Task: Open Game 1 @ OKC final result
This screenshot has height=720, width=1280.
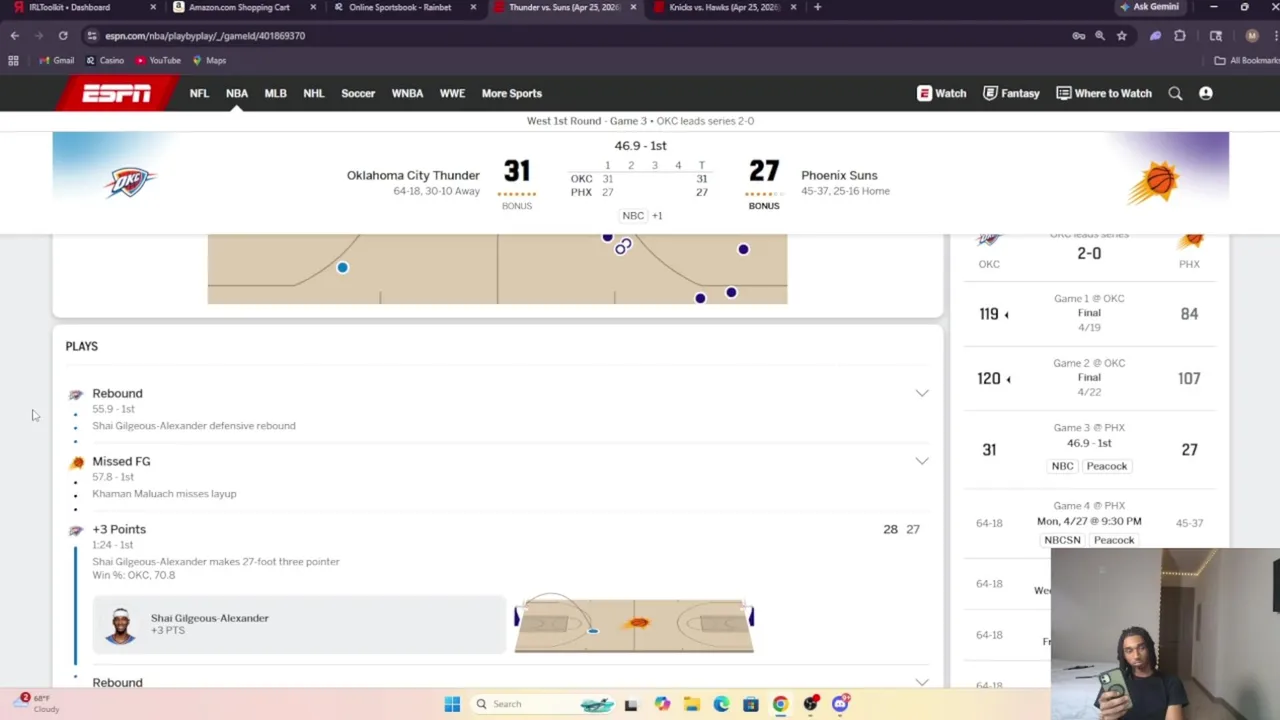Action: (x=1089, y=313)
